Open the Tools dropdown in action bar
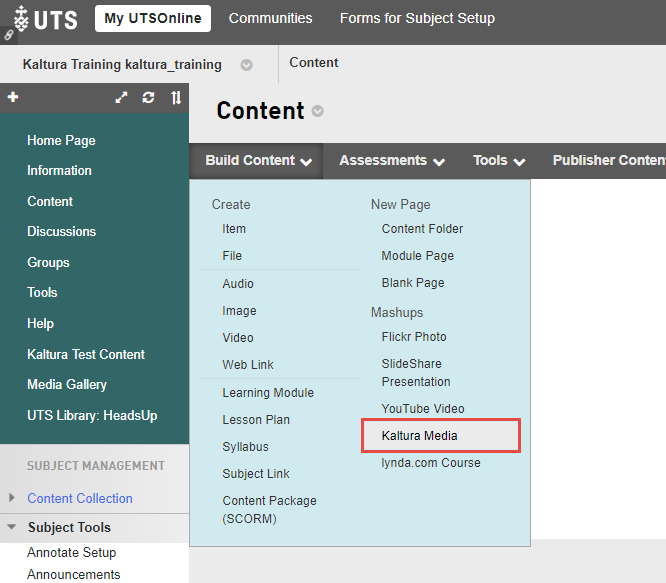The width and height of the screenshot is (666, 583). click(498, 160)
